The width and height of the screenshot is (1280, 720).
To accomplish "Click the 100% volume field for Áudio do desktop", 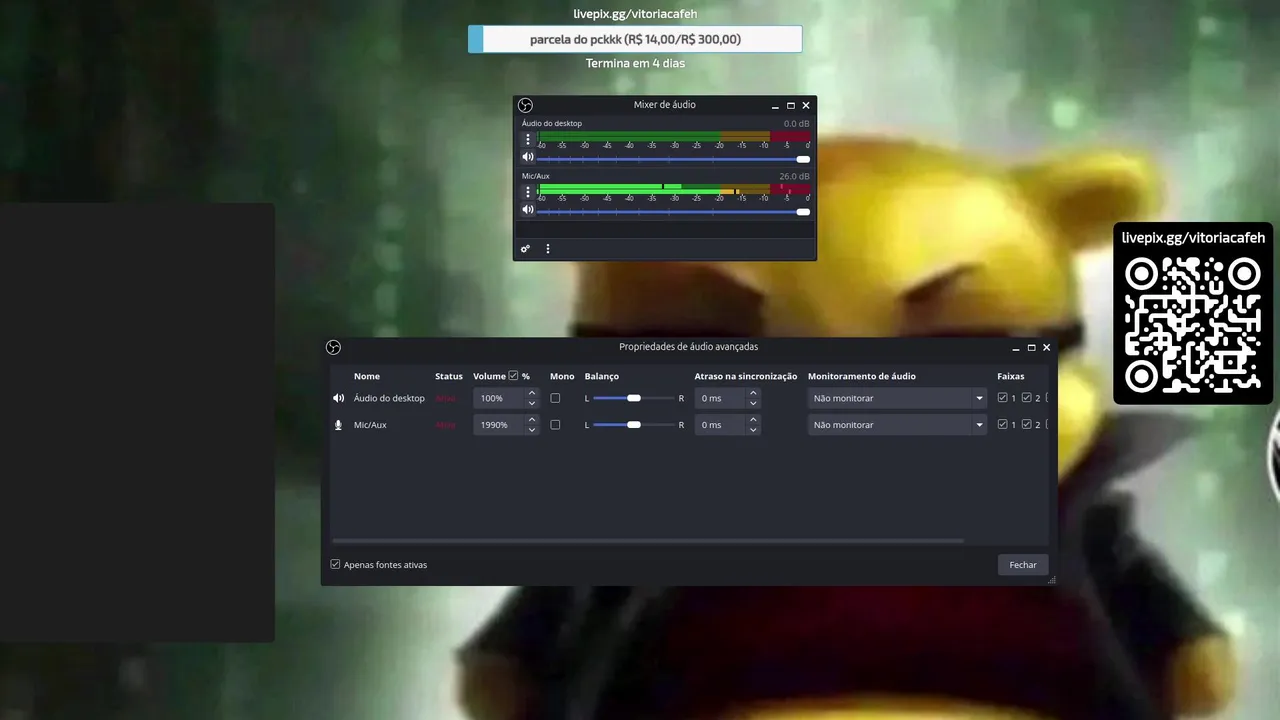I will (x=499, y=398).
